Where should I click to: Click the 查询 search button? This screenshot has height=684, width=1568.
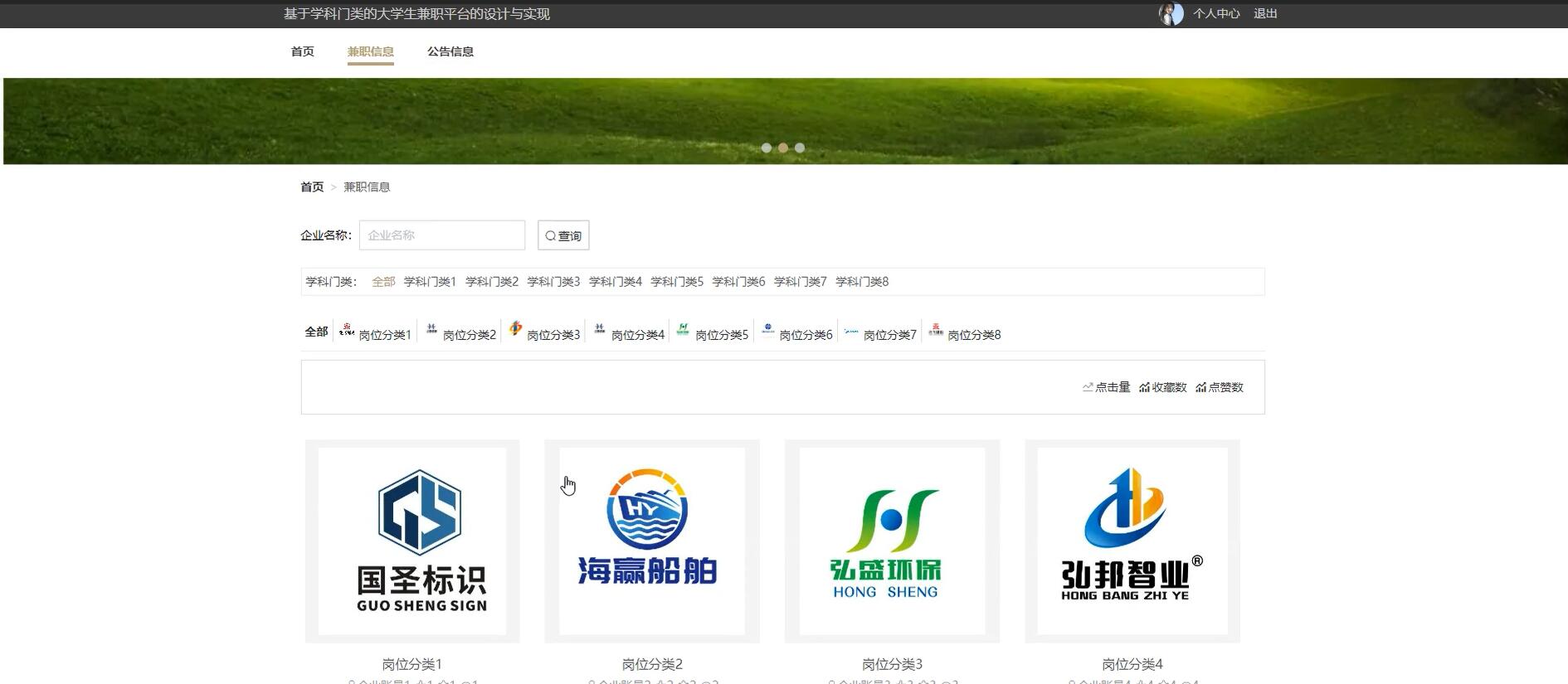[x=563, y=235]
